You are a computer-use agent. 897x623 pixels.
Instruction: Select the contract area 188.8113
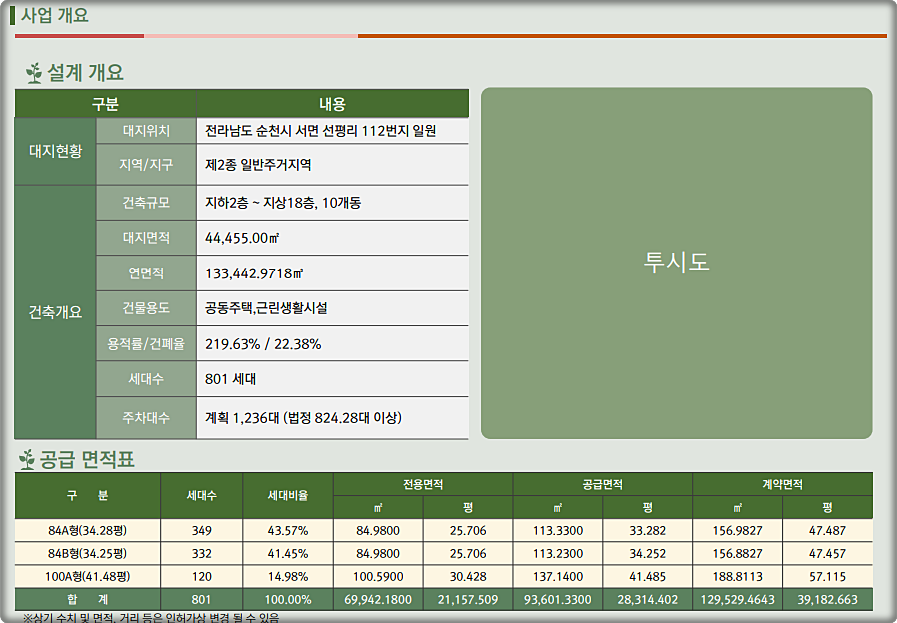click(737, 577)
